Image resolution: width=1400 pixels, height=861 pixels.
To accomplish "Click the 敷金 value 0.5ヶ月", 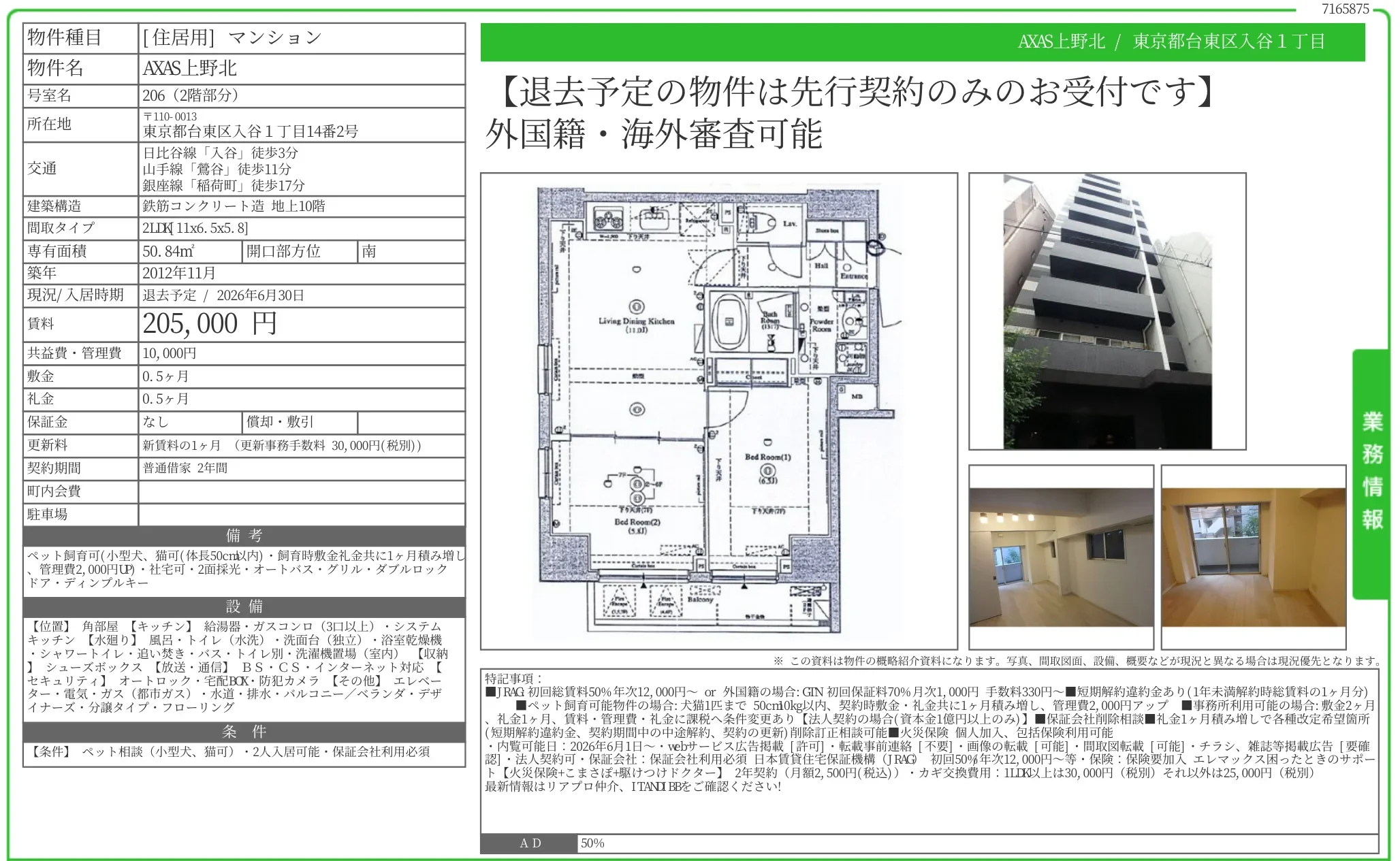I will tap(165, 376).
